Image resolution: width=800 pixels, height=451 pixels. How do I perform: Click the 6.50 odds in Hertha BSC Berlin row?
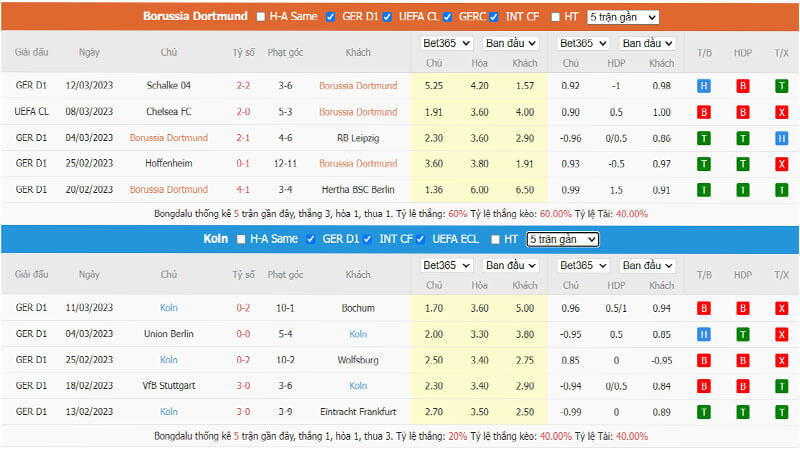click(524, 190)
